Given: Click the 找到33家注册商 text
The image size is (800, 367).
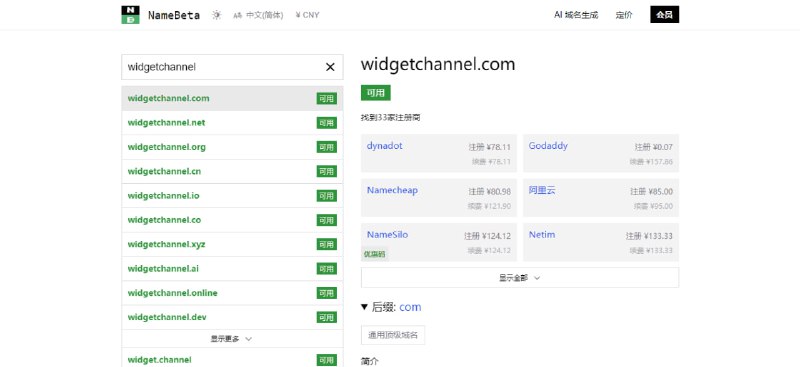Looking at the screenshot, I should click(x=390, y=118).
